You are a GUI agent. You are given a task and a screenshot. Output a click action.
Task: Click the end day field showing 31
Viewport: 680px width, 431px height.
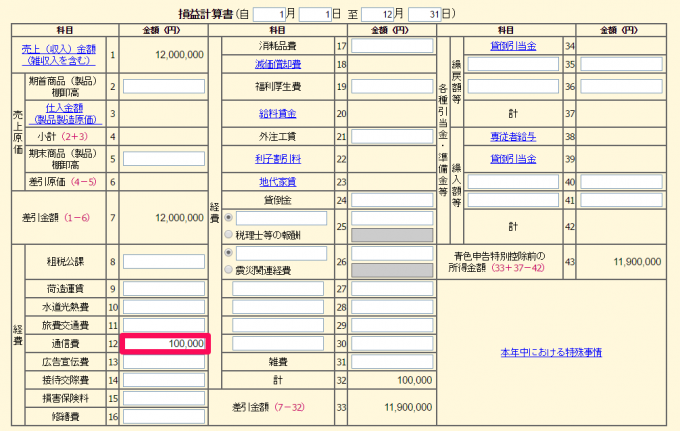pos(425,14)
